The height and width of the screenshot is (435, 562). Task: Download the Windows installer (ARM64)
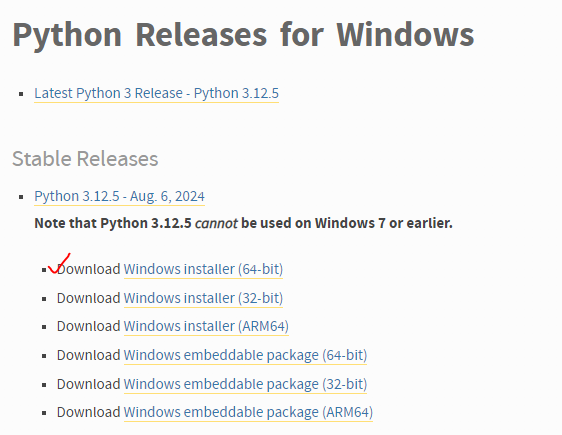point(206,326)
